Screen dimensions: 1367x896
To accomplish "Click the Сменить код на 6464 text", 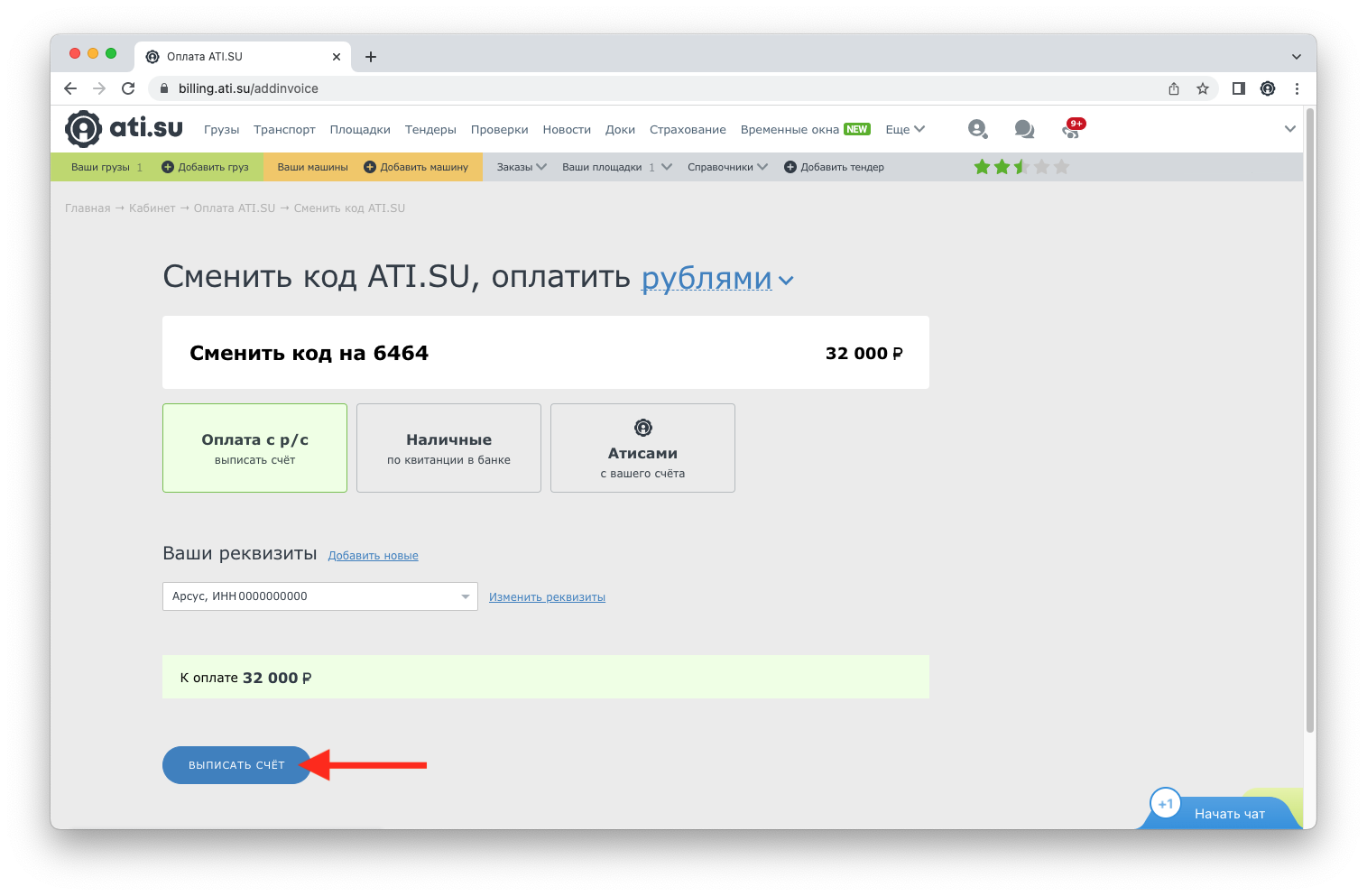I will coord(309,353).
